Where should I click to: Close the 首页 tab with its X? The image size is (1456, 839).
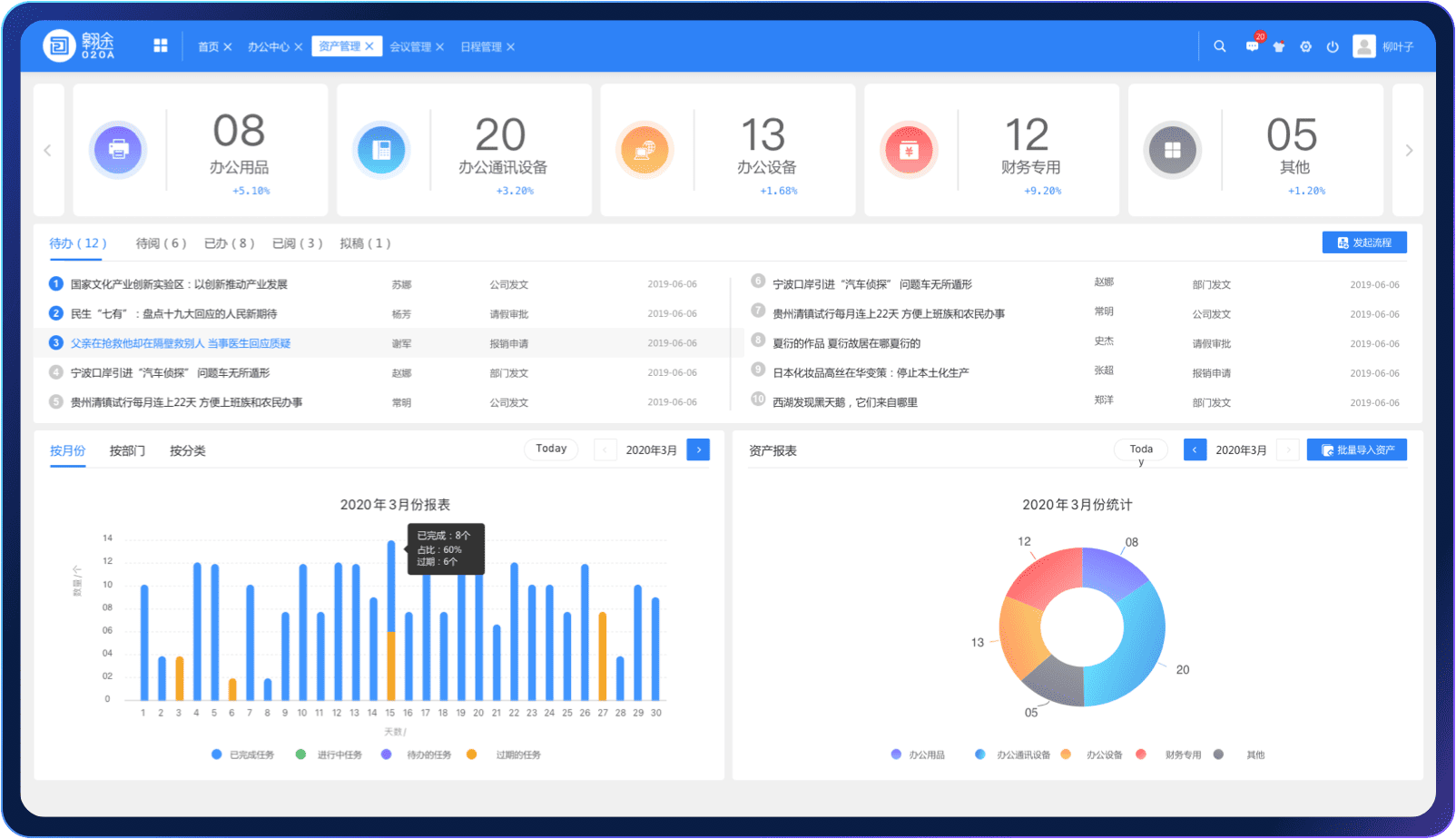tap(228, 47)
